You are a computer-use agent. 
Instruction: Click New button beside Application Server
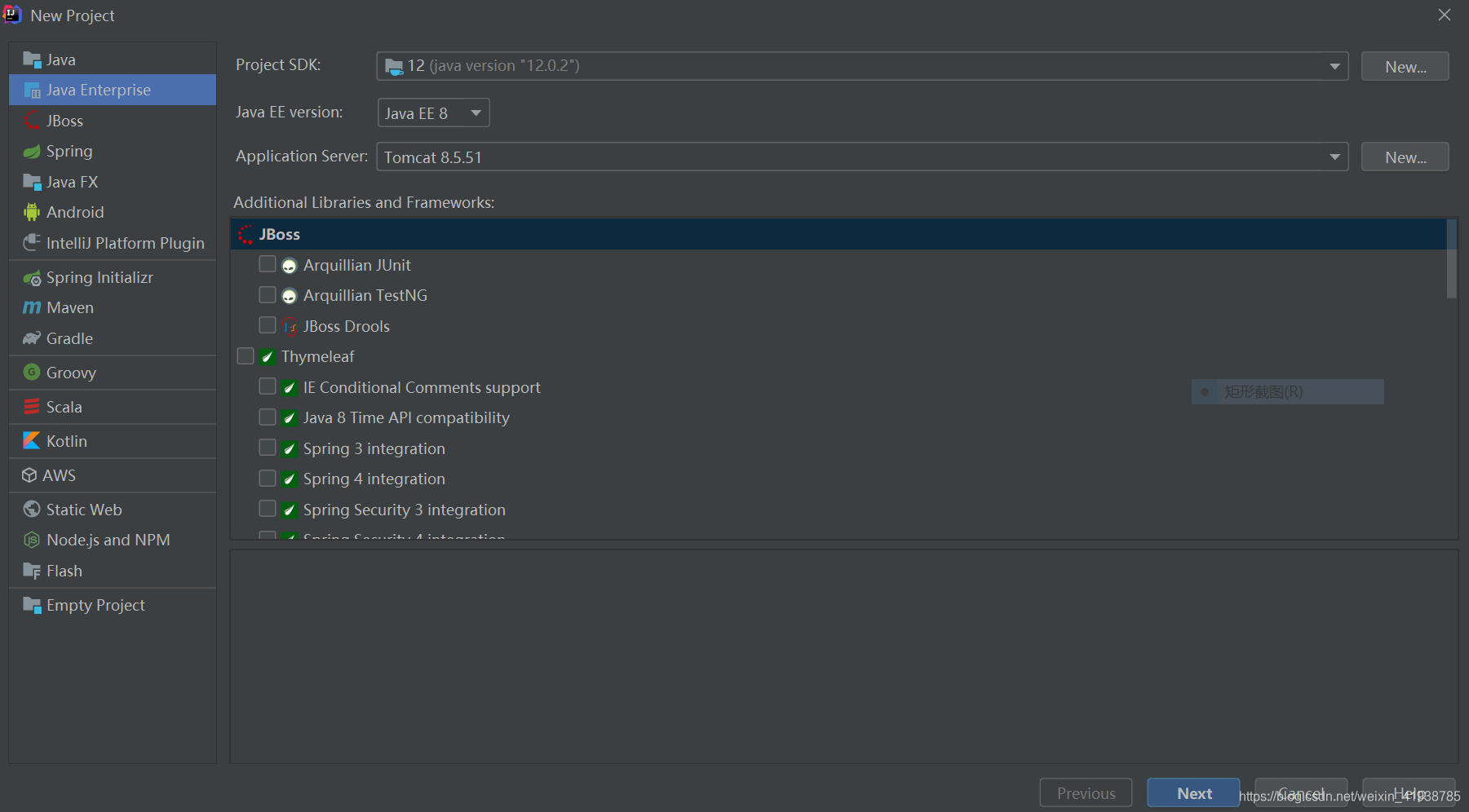point(1405,157)
